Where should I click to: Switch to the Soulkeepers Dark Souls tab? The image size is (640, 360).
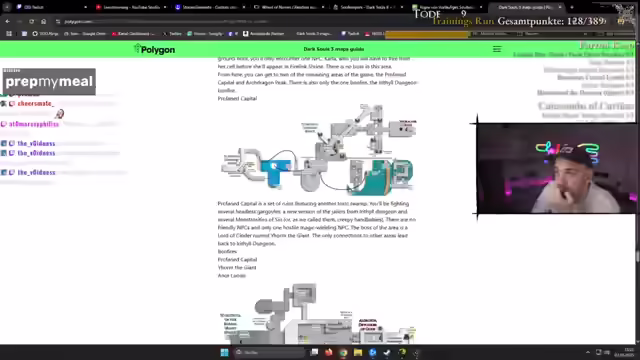[368, 7]
